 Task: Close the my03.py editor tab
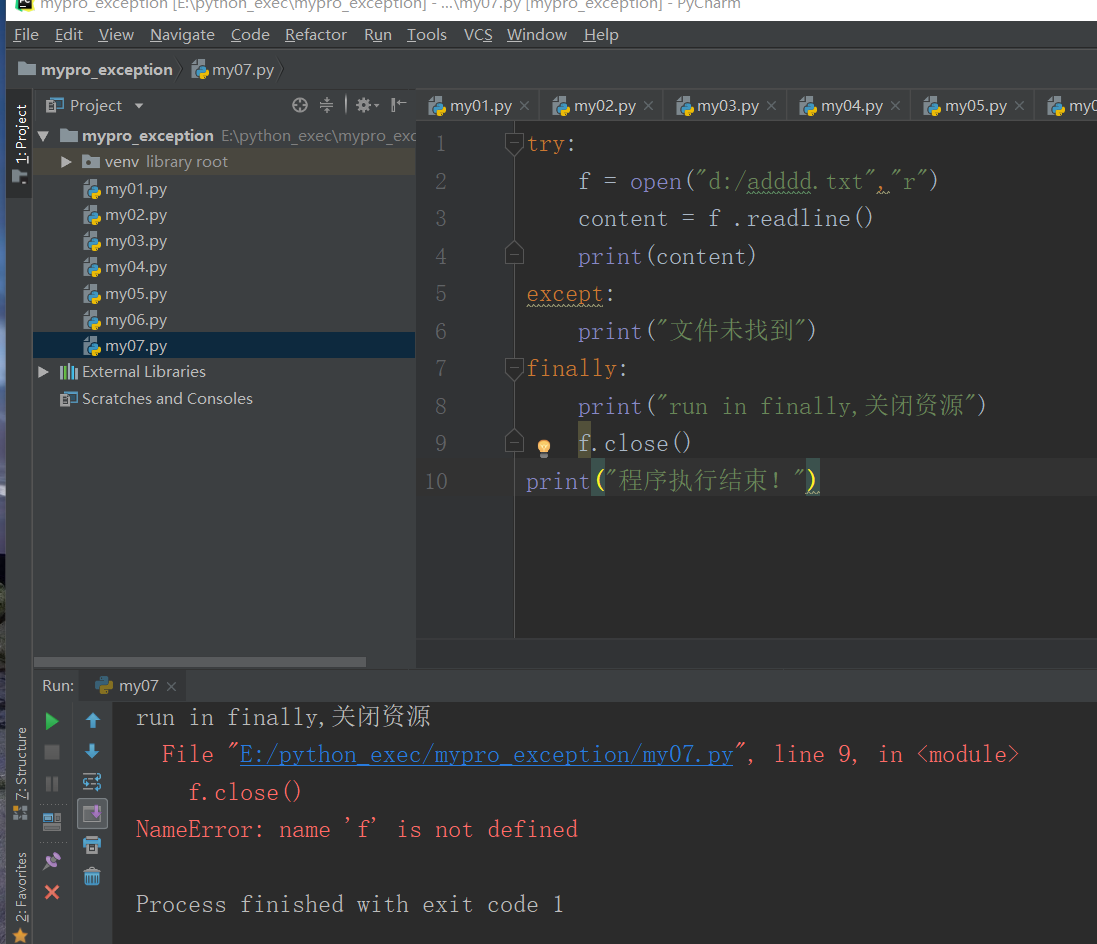click(x=772, y=106)
